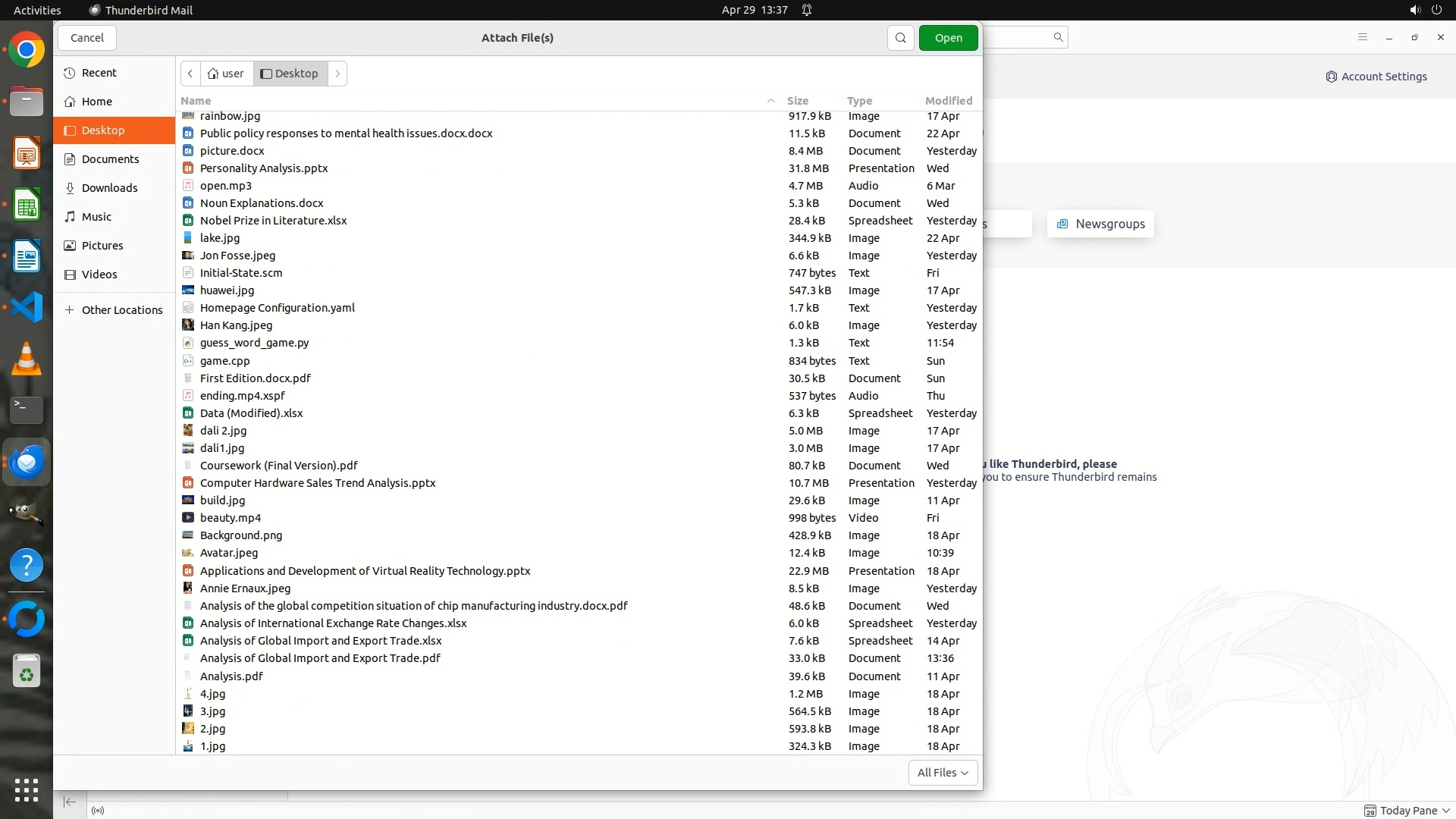Click the collapse sidebar arrow at bottom left

pos(70,802)
